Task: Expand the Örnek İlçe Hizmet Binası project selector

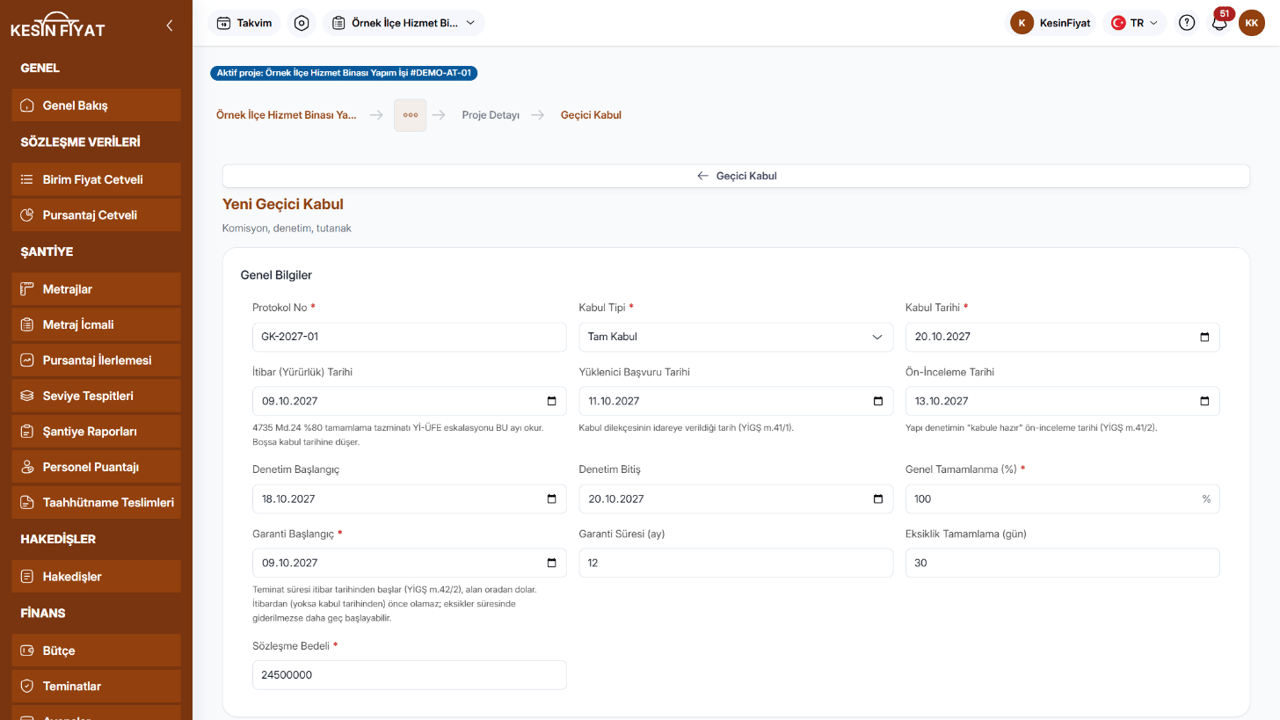Action: (x=404, y=23)
